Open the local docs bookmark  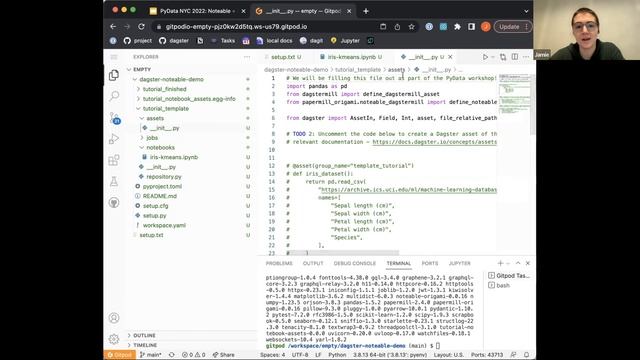pyautogui.click(x=275, y=40)
